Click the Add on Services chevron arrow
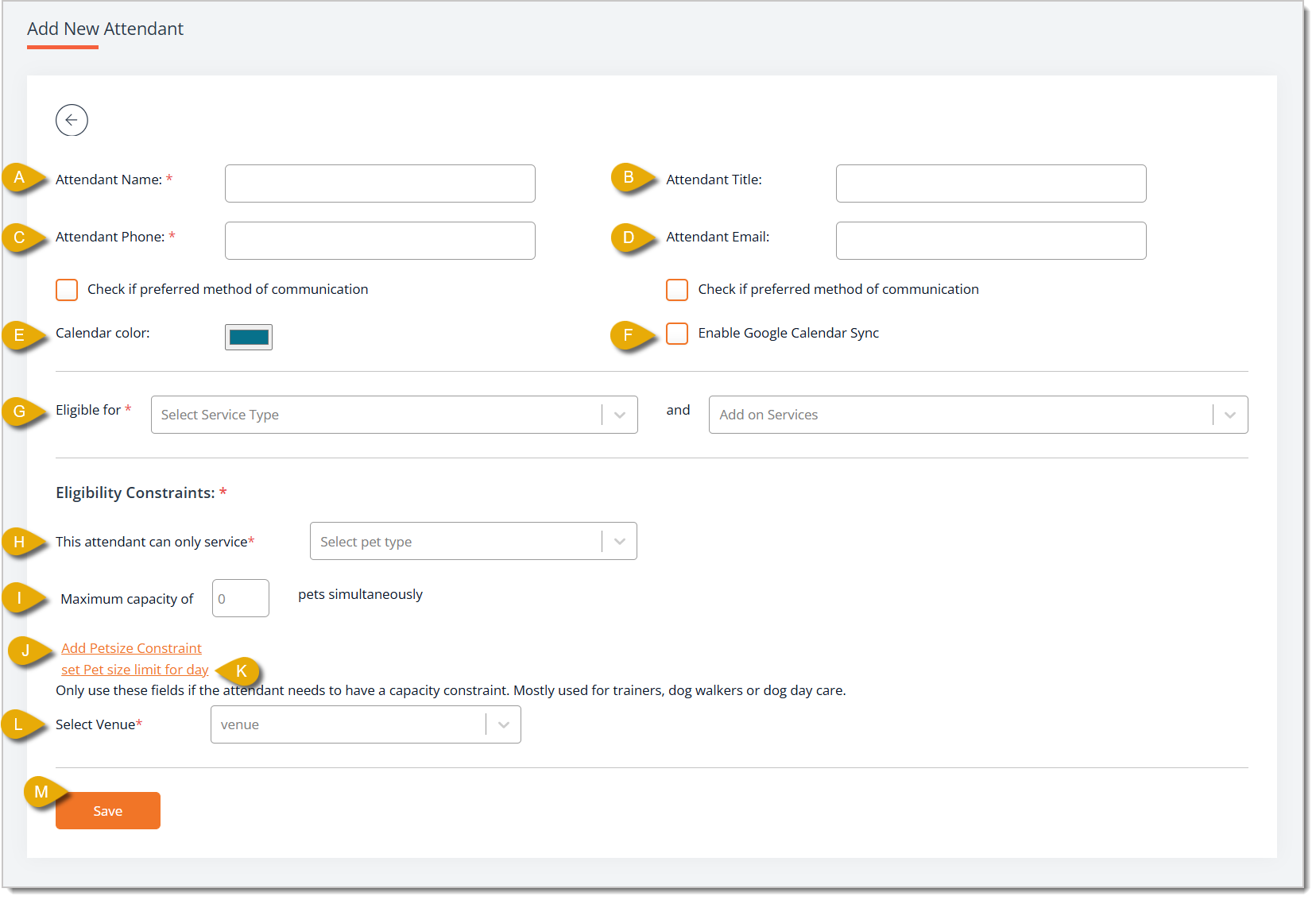Image resolution: width=1316 pixels, height=900 pixels. tap(1230, 415)
